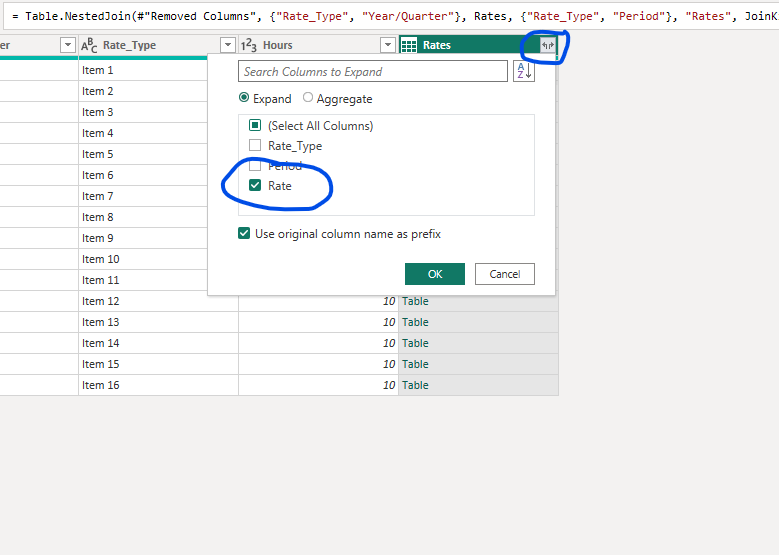This screenshot has height=555, width=779.
Task: Click the Hours value 10 in the Item 15 row
Action: click(x=389, y=364)
